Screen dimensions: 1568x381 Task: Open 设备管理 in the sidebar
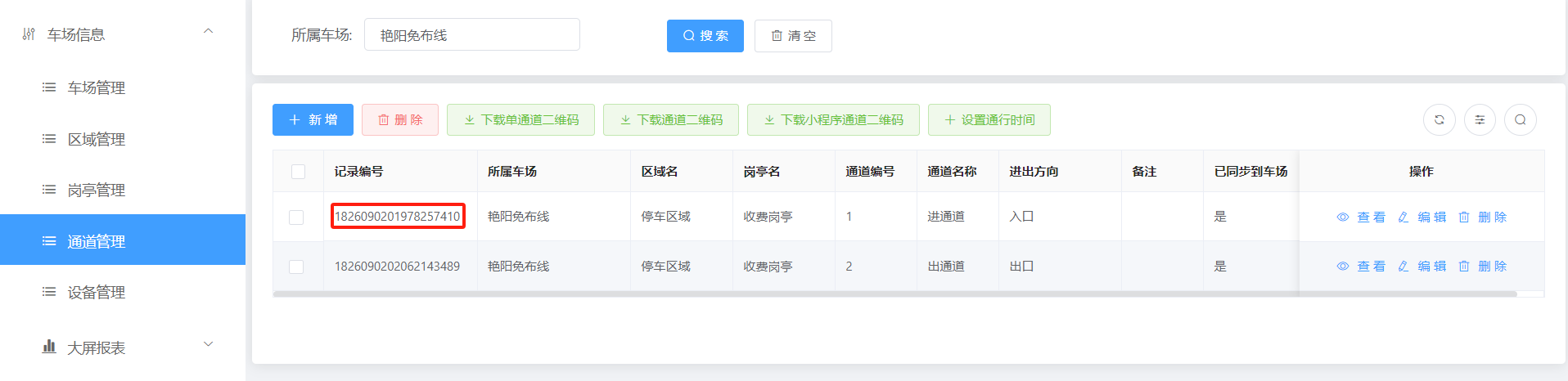123,292
